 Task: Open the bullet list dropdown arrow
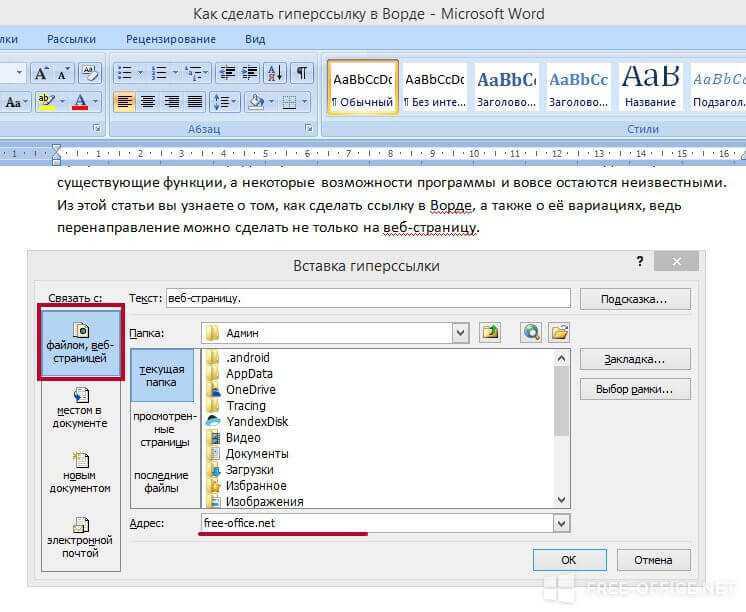click(140, 73)
